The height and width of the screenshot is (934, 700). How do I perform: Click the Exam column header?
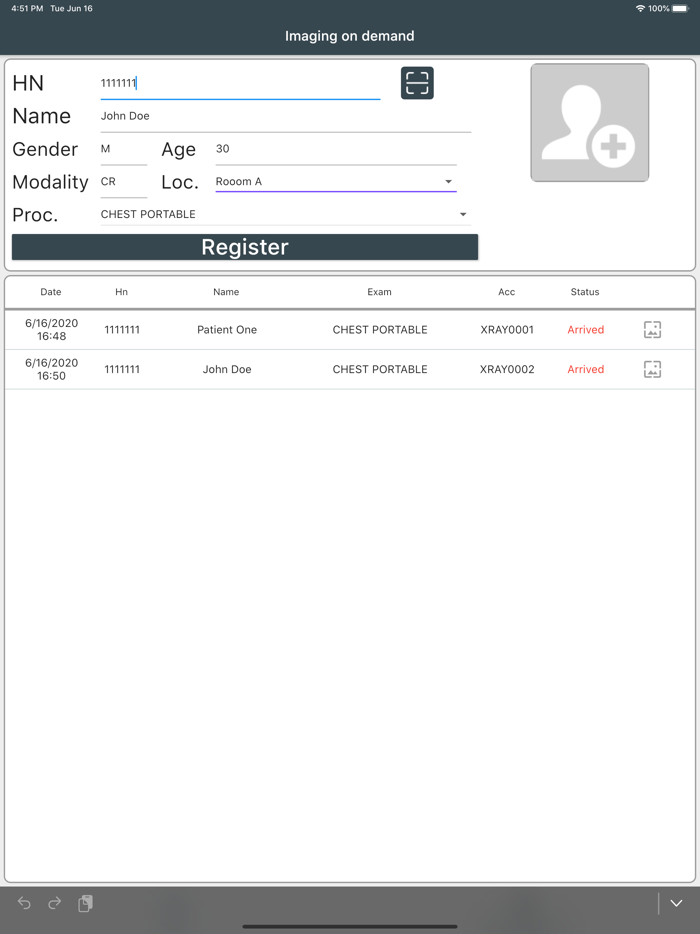(x=379, y=292)
